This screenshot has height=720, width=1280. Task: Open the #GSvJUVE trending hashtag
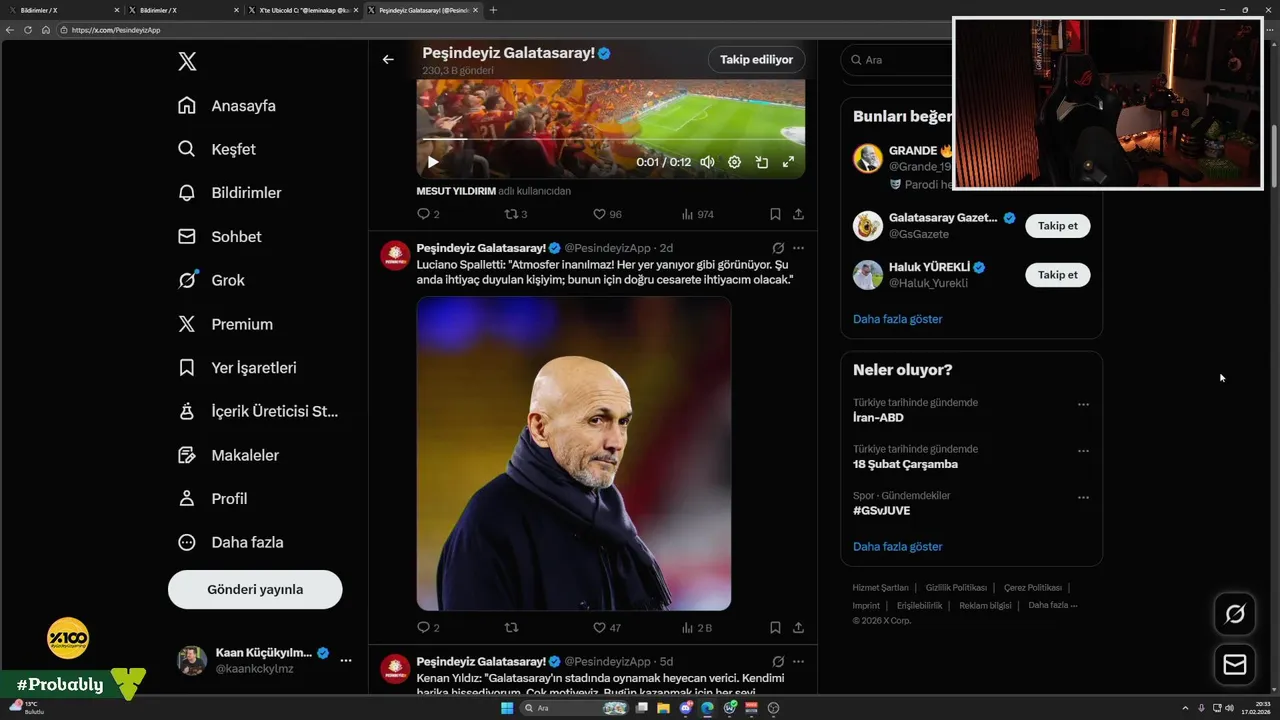881,511
